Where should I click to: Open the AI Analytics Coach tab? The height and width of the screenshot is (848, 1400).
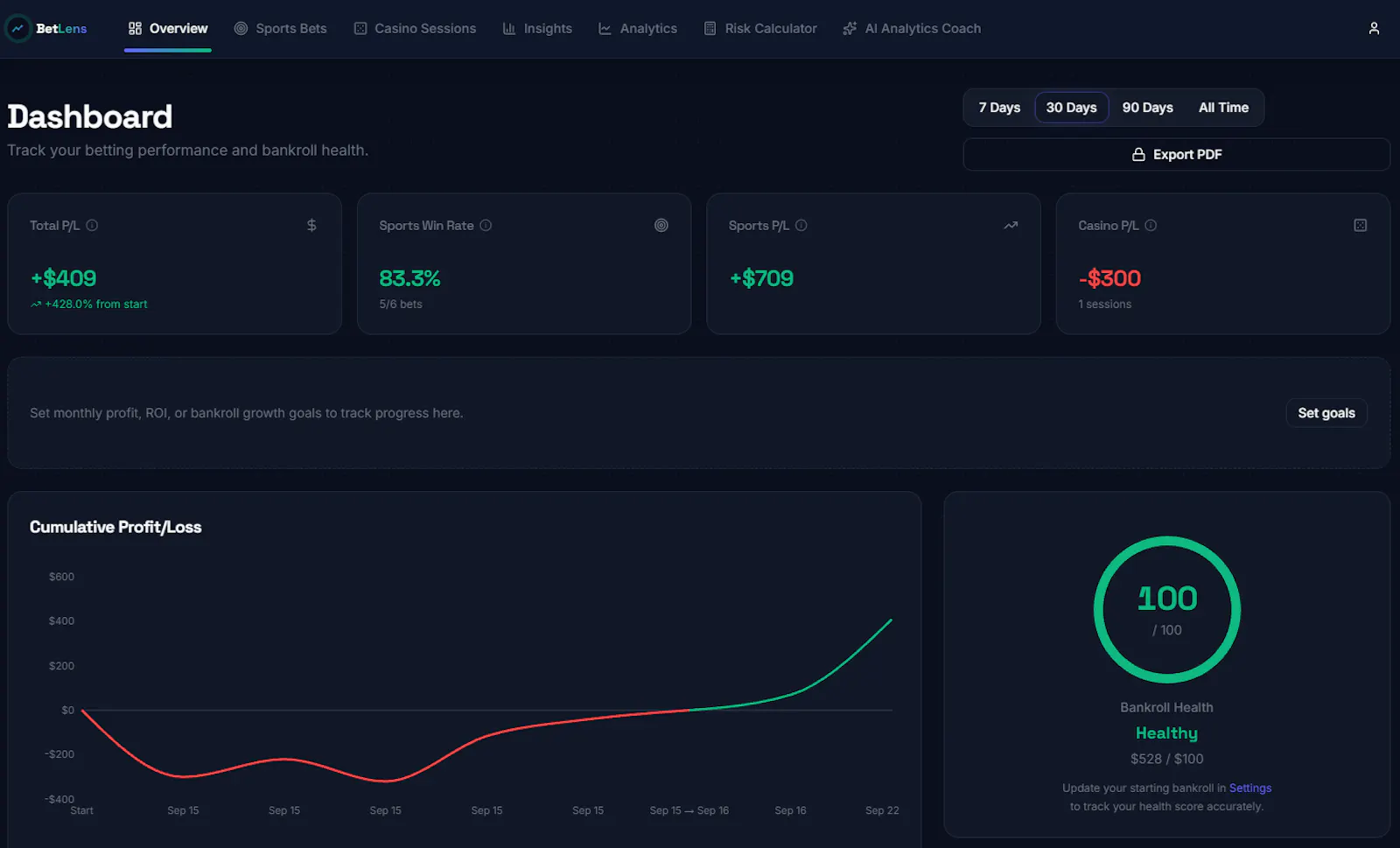point(912,28)
